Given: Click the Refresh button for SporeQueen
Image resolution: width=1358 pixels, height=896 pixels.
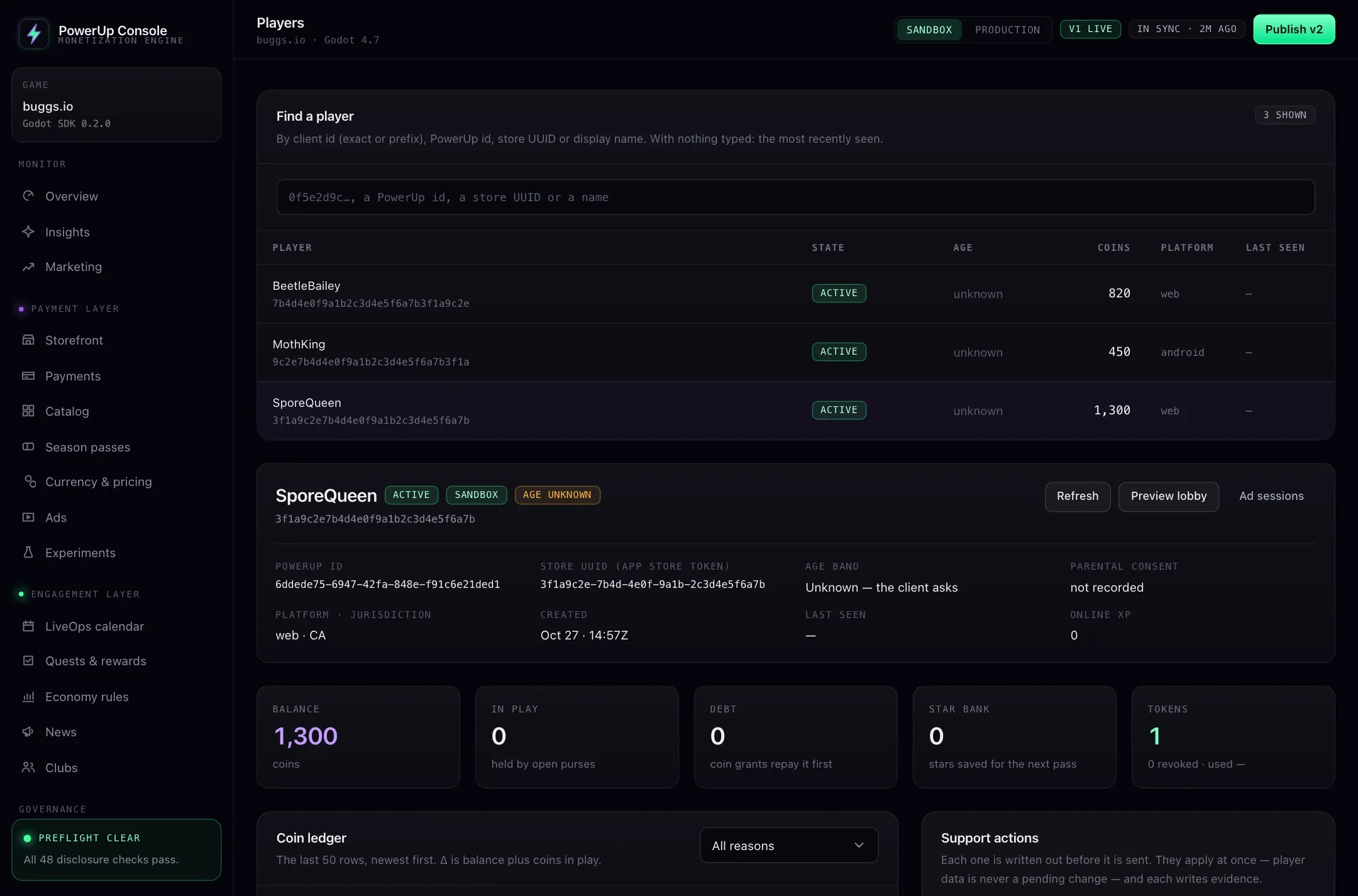Looking at the screenshot, I should tap(1078, 496).
